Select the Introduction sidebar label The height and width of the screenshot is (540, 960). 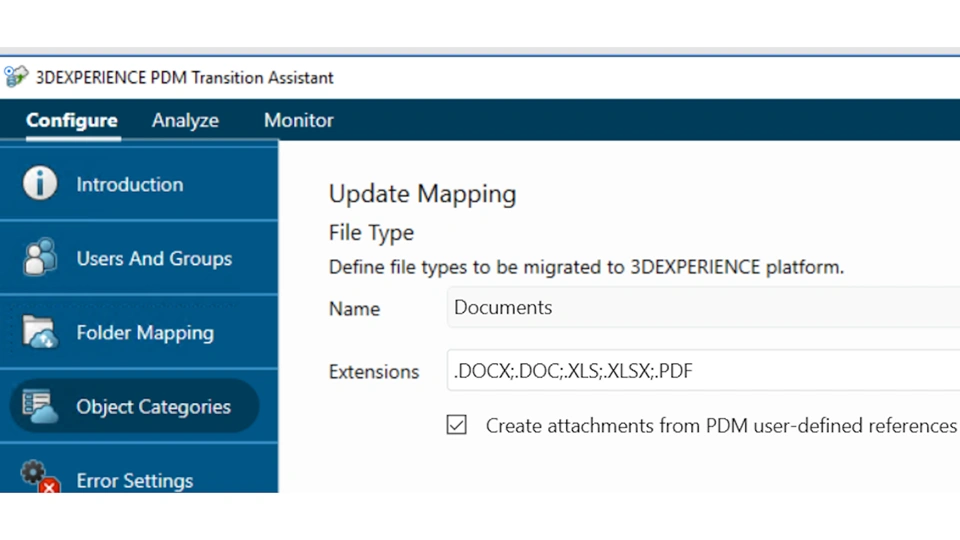tap(130, 184)
